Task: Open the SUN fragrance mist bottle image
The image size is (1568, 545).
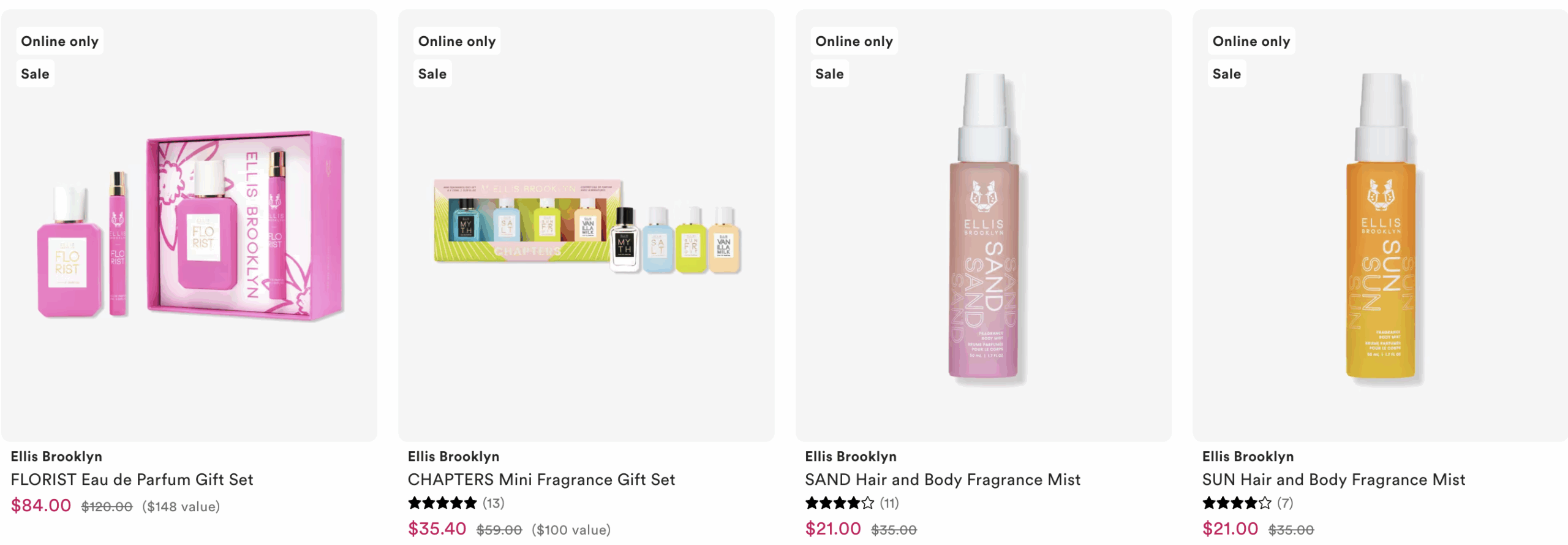Action: [x=1381, y=227]
